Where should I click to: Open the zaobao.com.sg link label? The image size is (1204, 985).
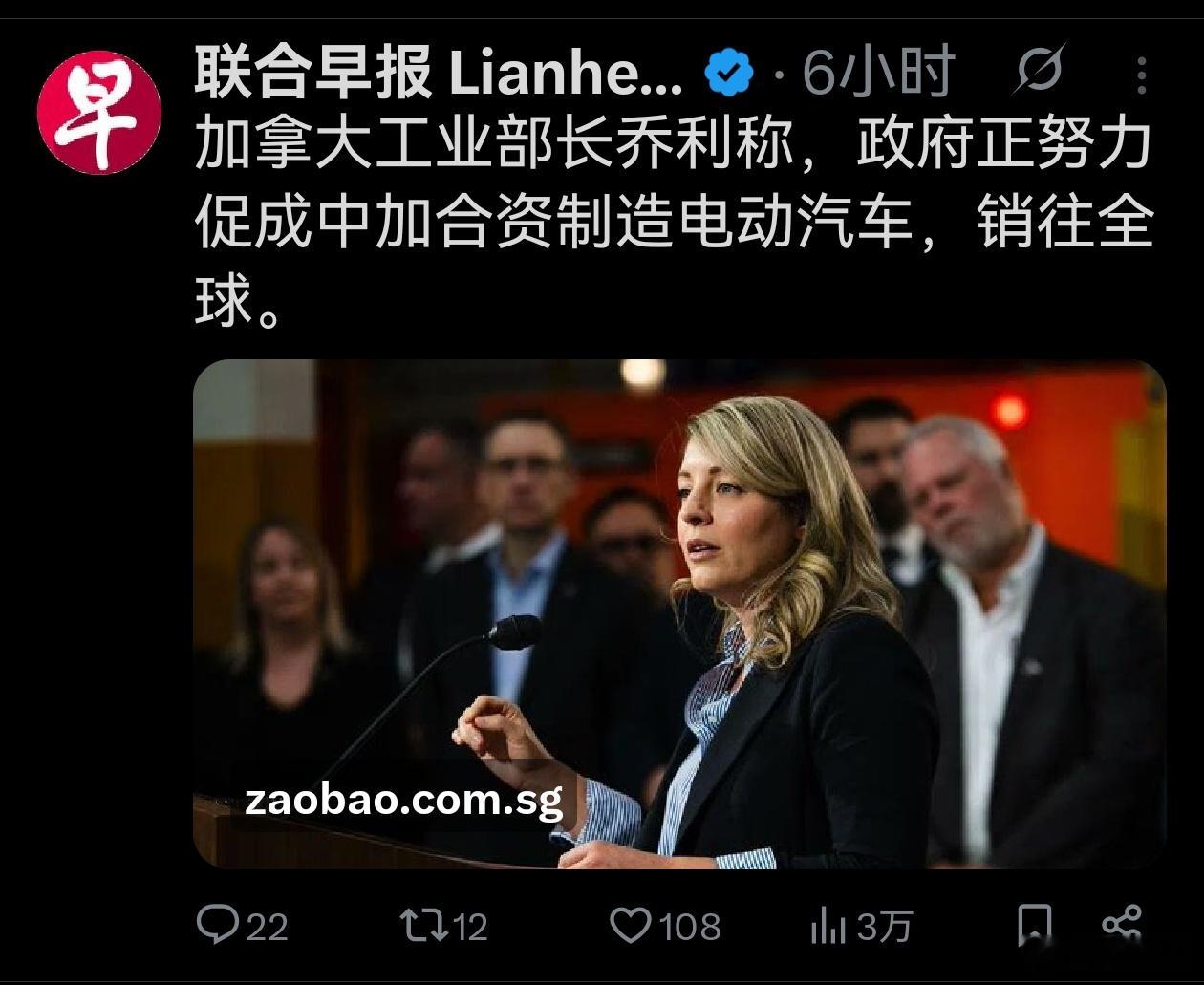[x=404, y=799]
